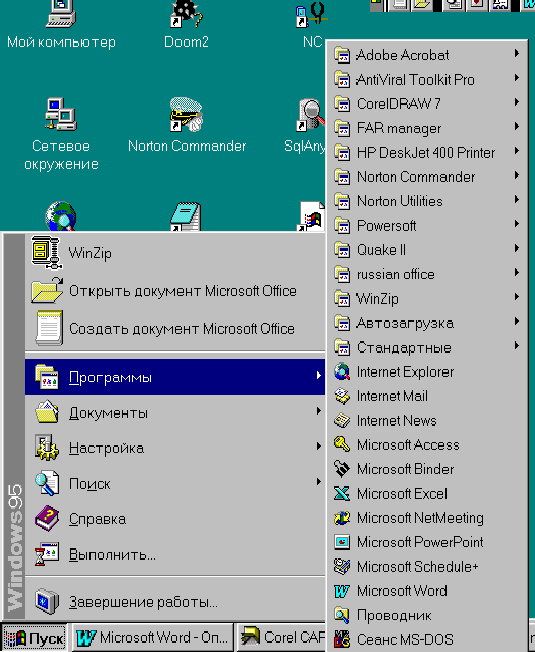Open the russian office program group

[x=427, y=274]
